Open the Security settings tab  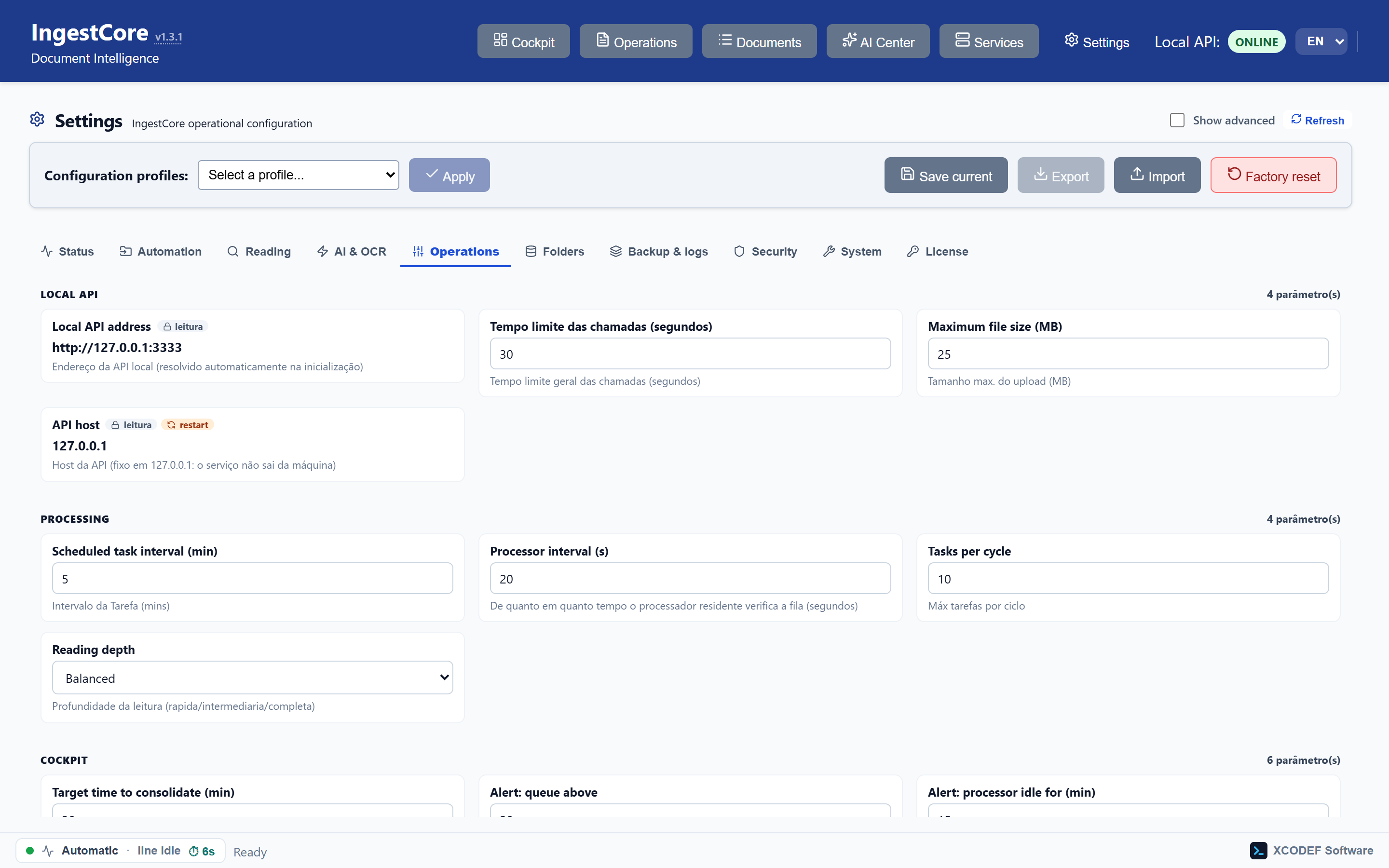(766, 251)
